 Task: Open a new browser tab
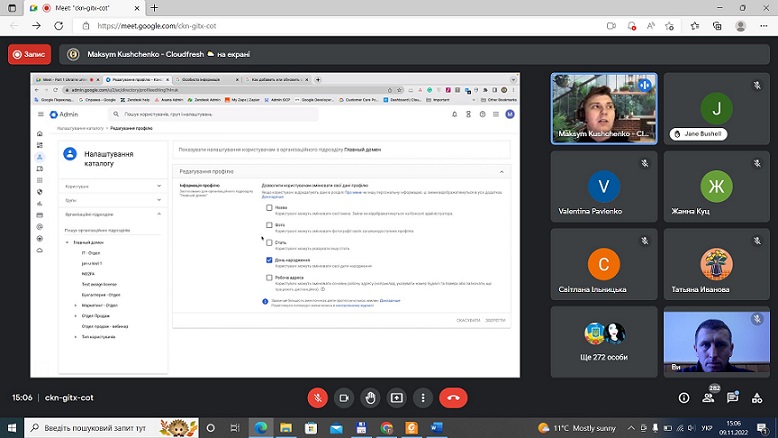154,8
